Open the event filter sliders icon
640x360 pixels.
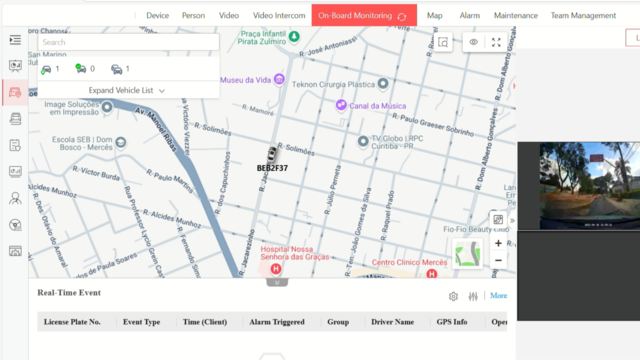click(473, 296)
